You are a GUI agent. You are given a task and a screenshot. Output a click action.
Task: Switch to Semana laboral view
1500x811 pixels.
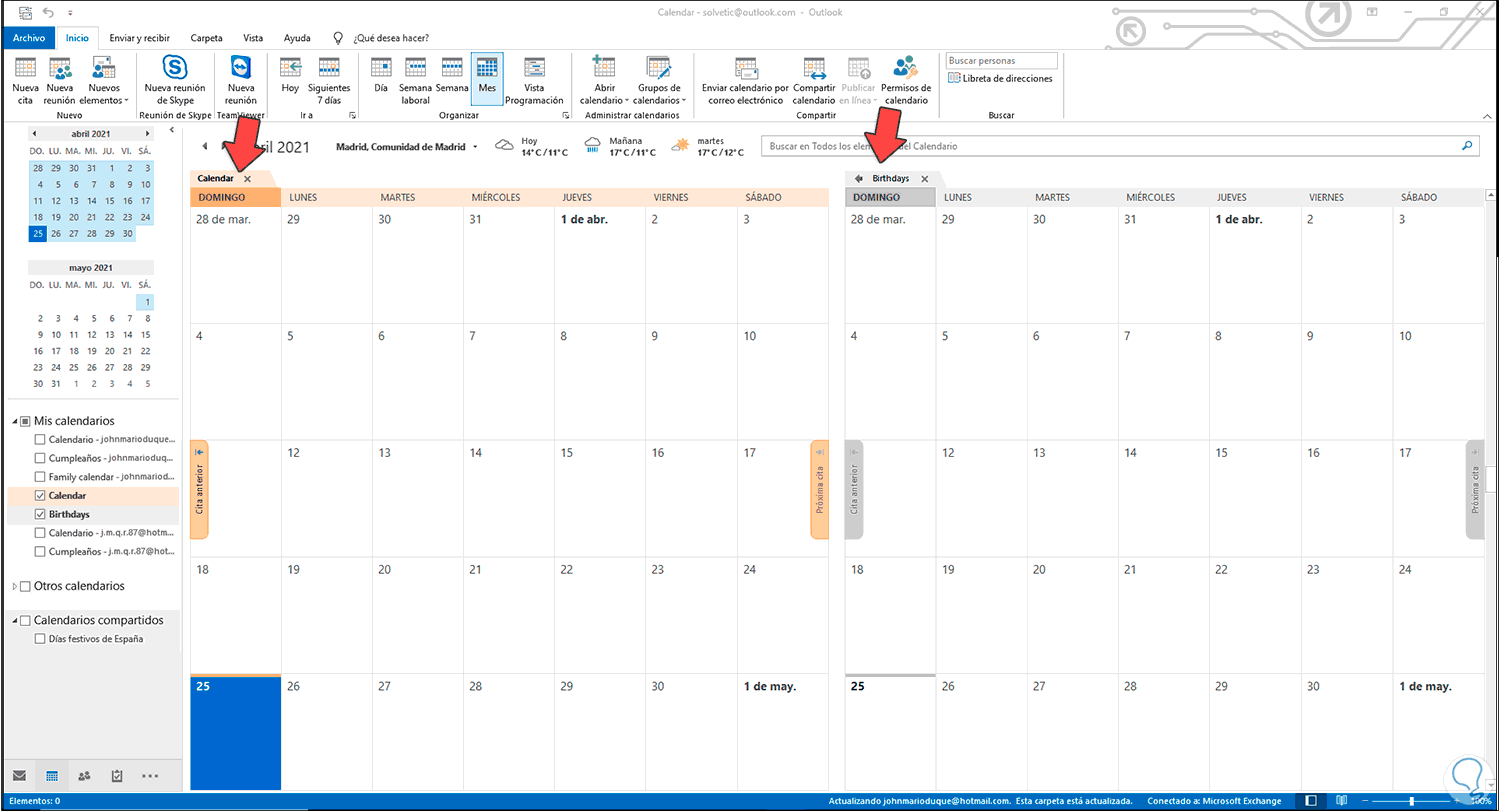point(415,80)
